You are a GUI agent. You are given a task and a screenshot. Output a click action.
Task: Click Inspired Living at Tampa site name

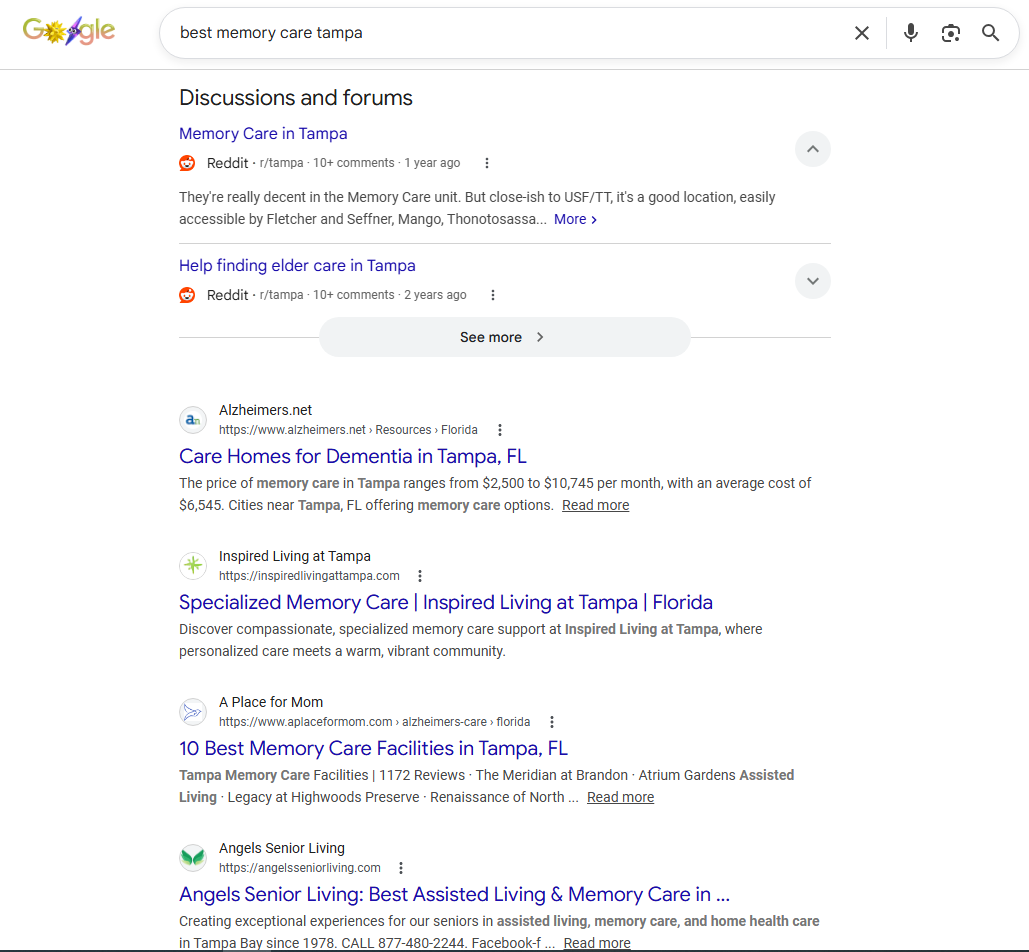click(x=295, y=556)
